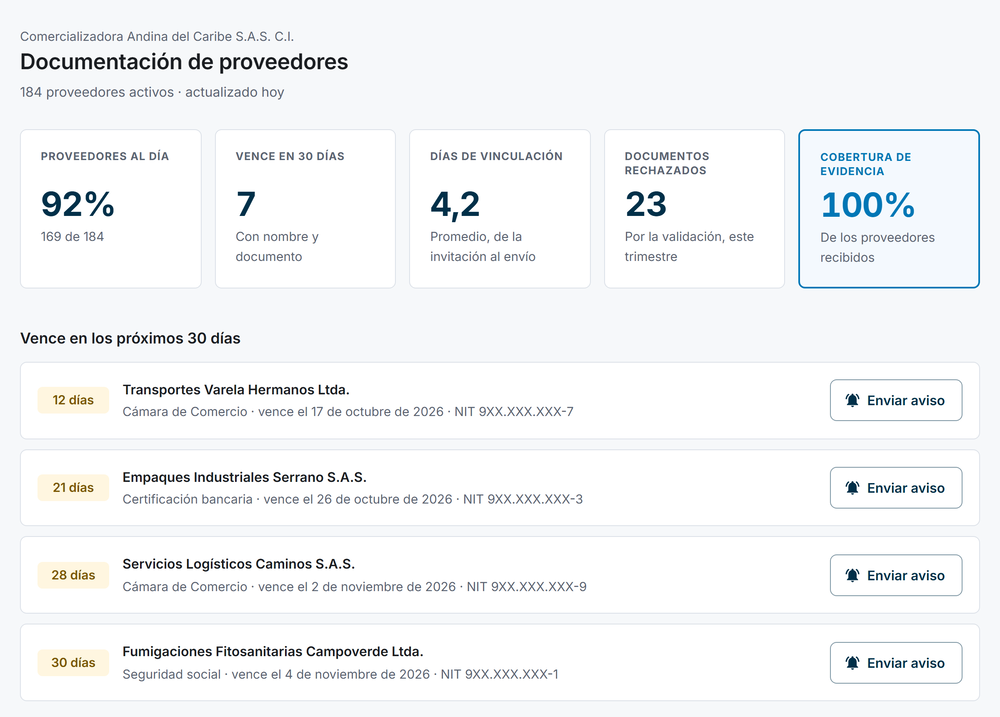Click the Documentación de proveedores heading
The width and height of the screenshot is (1000, 717).
click(184, 62)
